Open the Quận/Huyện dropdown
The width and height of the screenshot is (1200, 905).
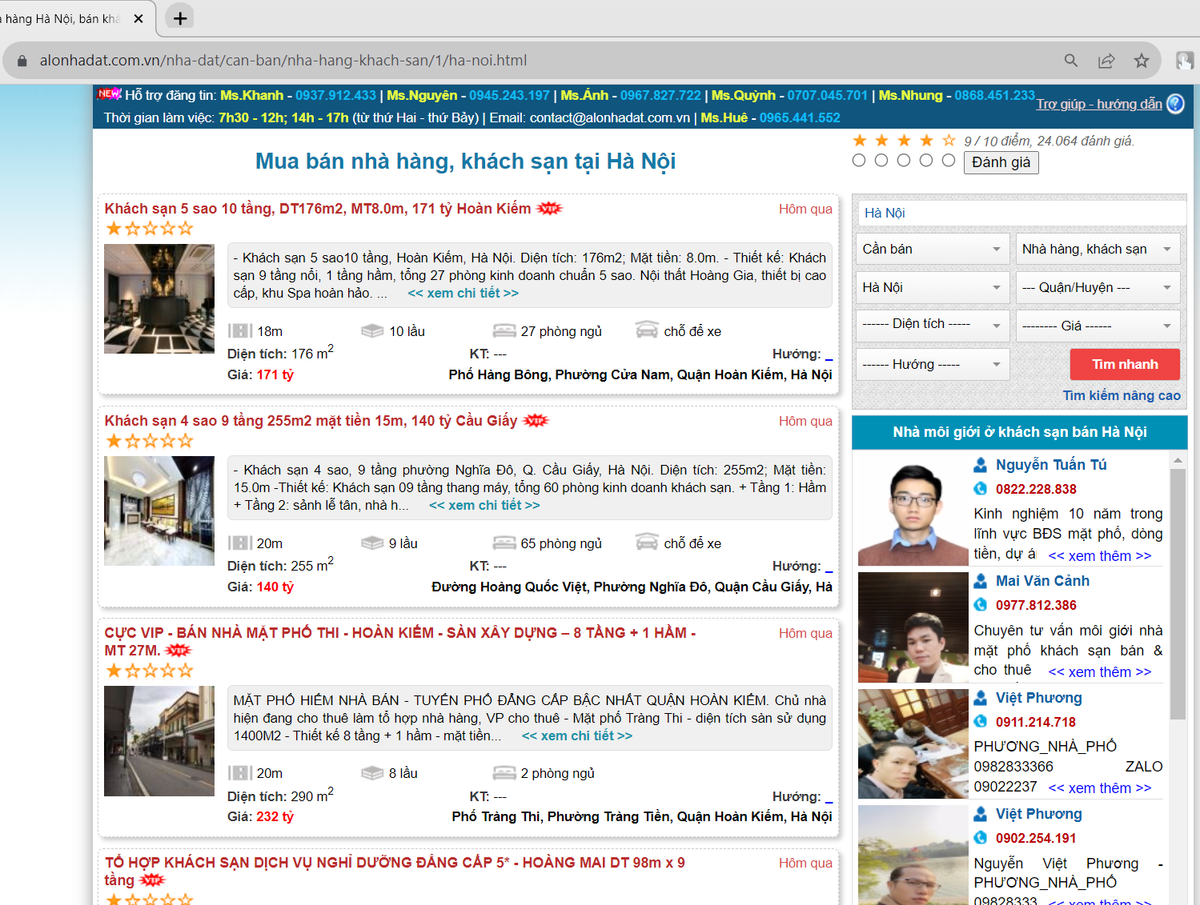point(1097,287)
